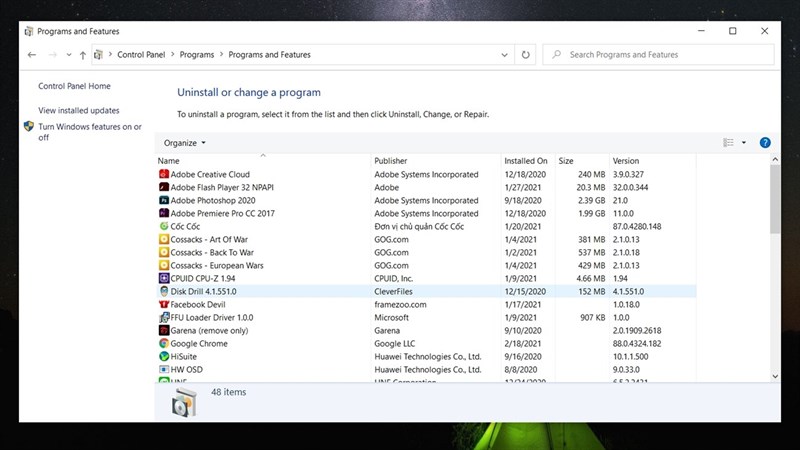Click the HW OSD program icon

(164, 369)
